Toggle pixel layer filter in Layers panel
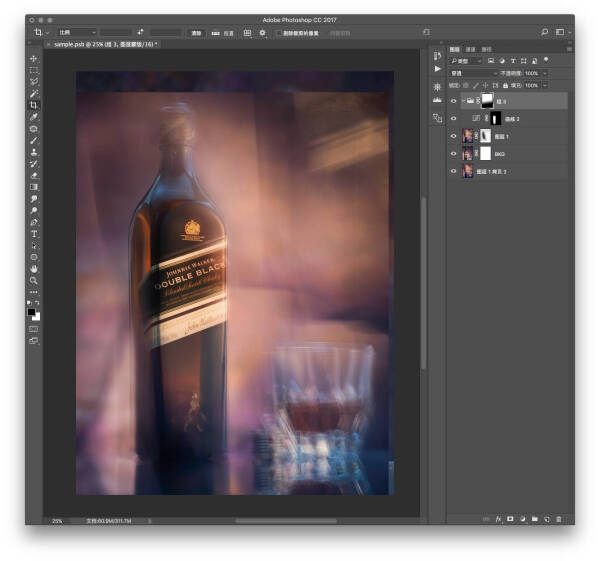This screenshot has width=600, height=561. click(491, 61)
